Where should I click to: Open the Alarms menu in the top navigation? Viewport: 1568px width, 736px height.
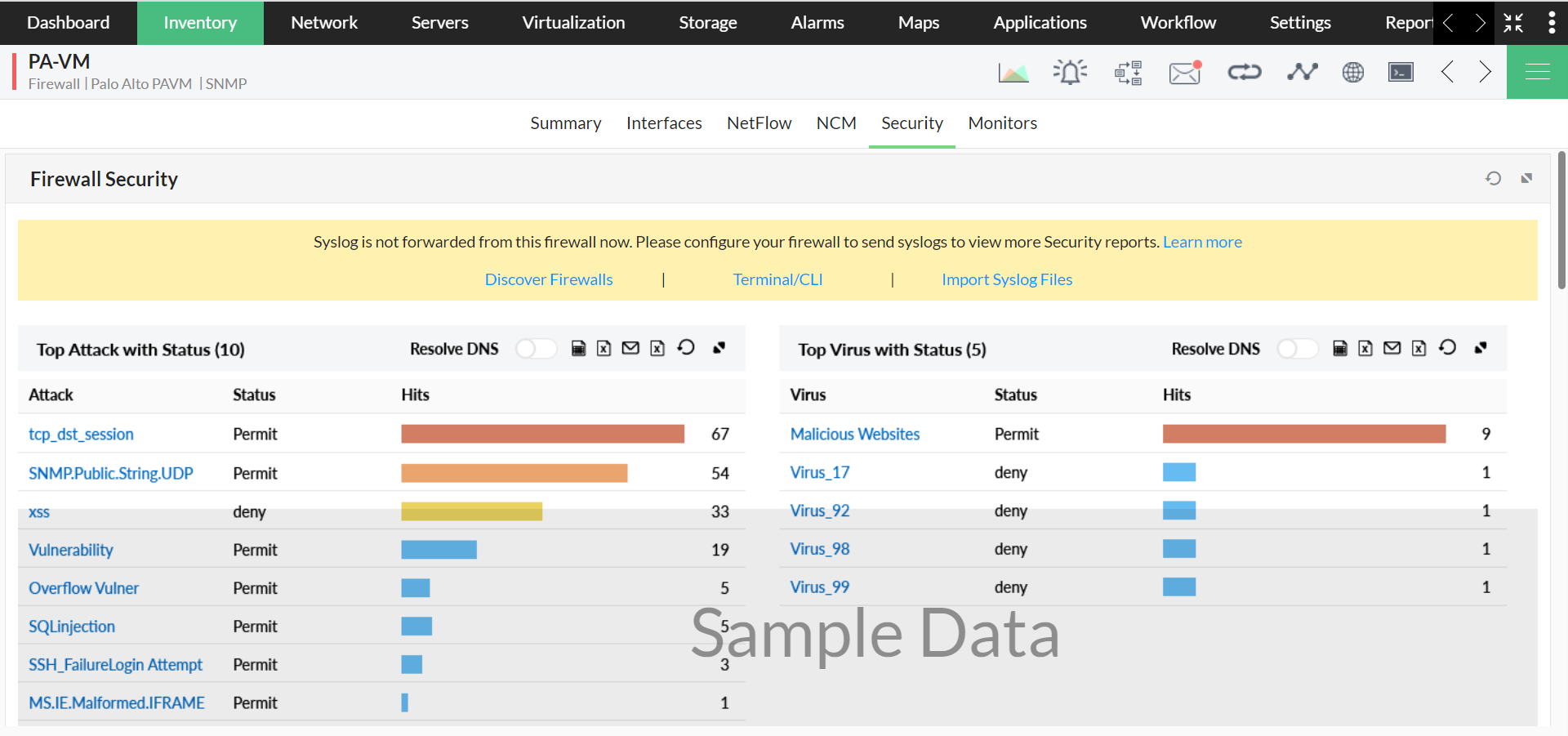pyautogui.click(x=817, y=23)
